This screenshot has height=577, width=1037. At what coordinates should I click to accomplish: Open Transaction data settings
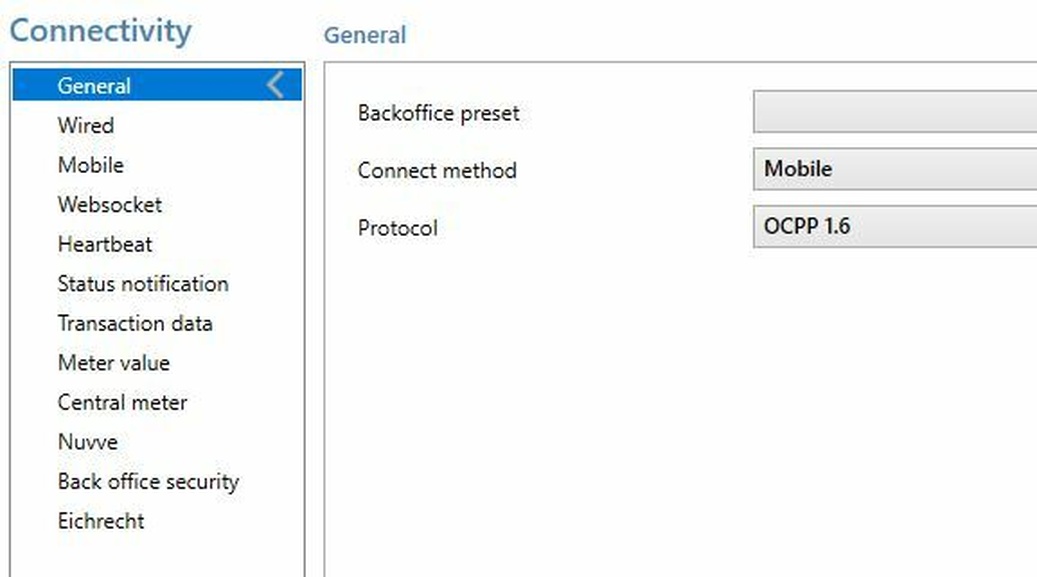pyautogui.click(x=135, y=323)
